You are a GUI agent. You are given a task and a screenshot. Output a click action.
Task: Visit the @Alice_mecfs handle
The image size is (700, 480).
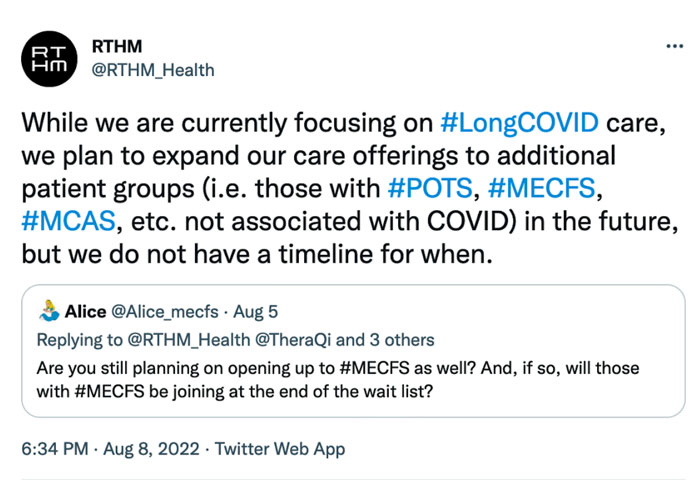(165, 312)
